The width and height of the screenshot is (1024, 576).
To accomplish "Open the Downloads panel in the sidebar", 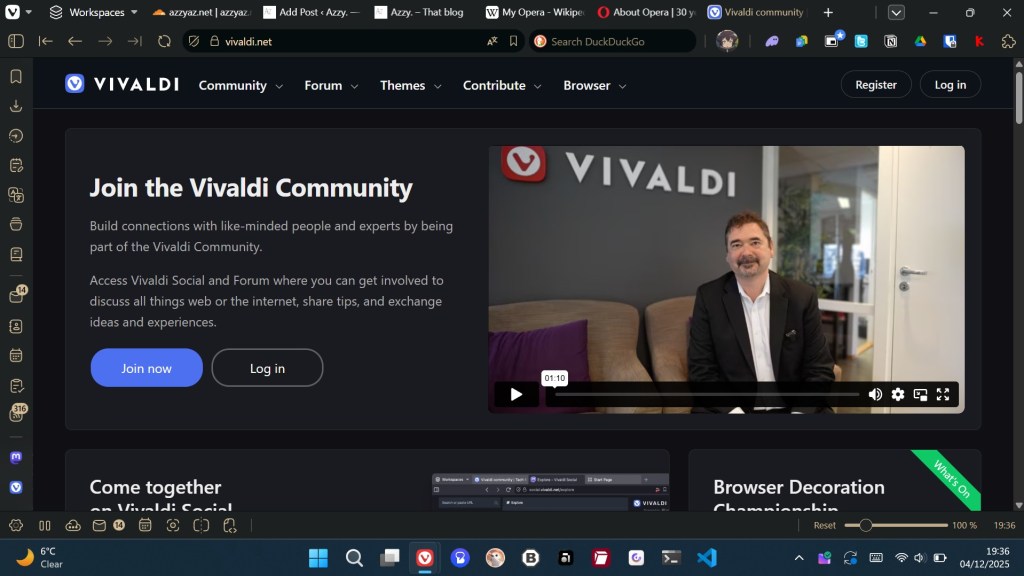I will click(16, 106).
